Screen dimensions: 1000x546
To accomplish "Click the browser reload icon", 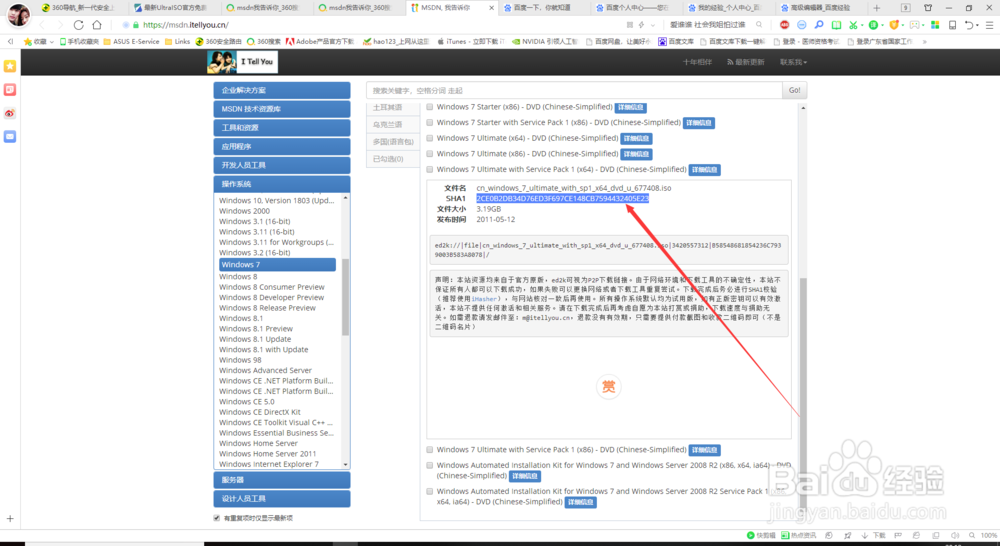I will [78, 25].
